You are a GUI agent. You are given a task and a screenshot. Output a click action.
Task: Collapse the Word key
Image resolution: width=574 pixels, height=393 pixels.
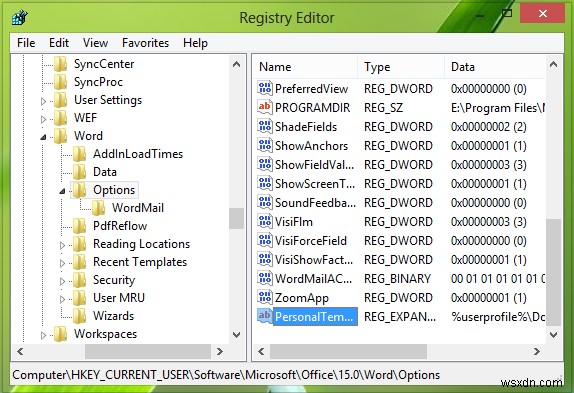(43, 137)
